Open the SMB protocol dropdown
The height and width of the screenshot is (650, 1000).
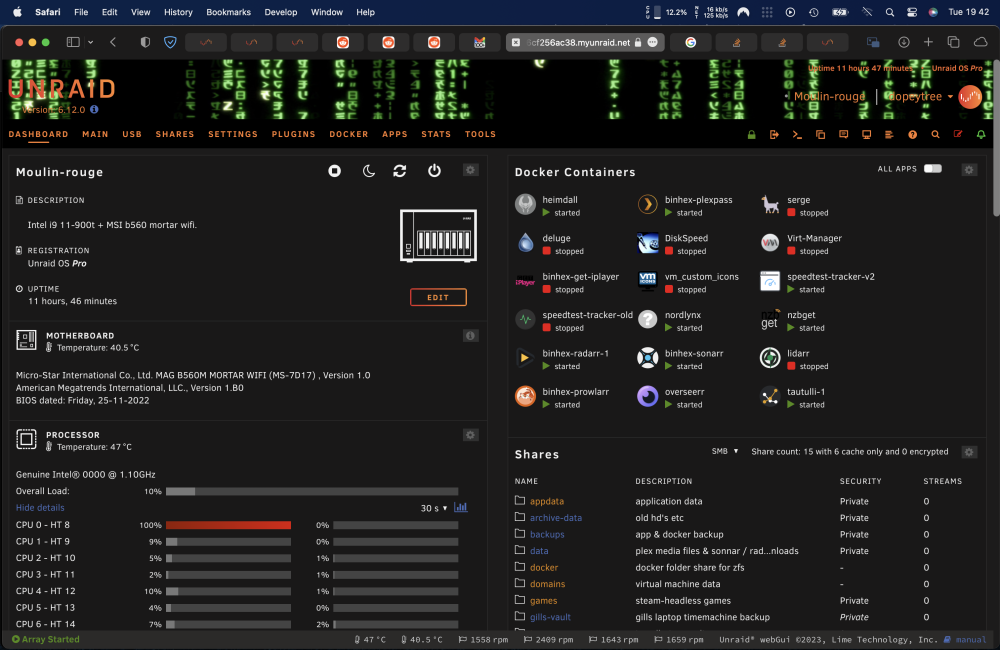pos(725,451)
